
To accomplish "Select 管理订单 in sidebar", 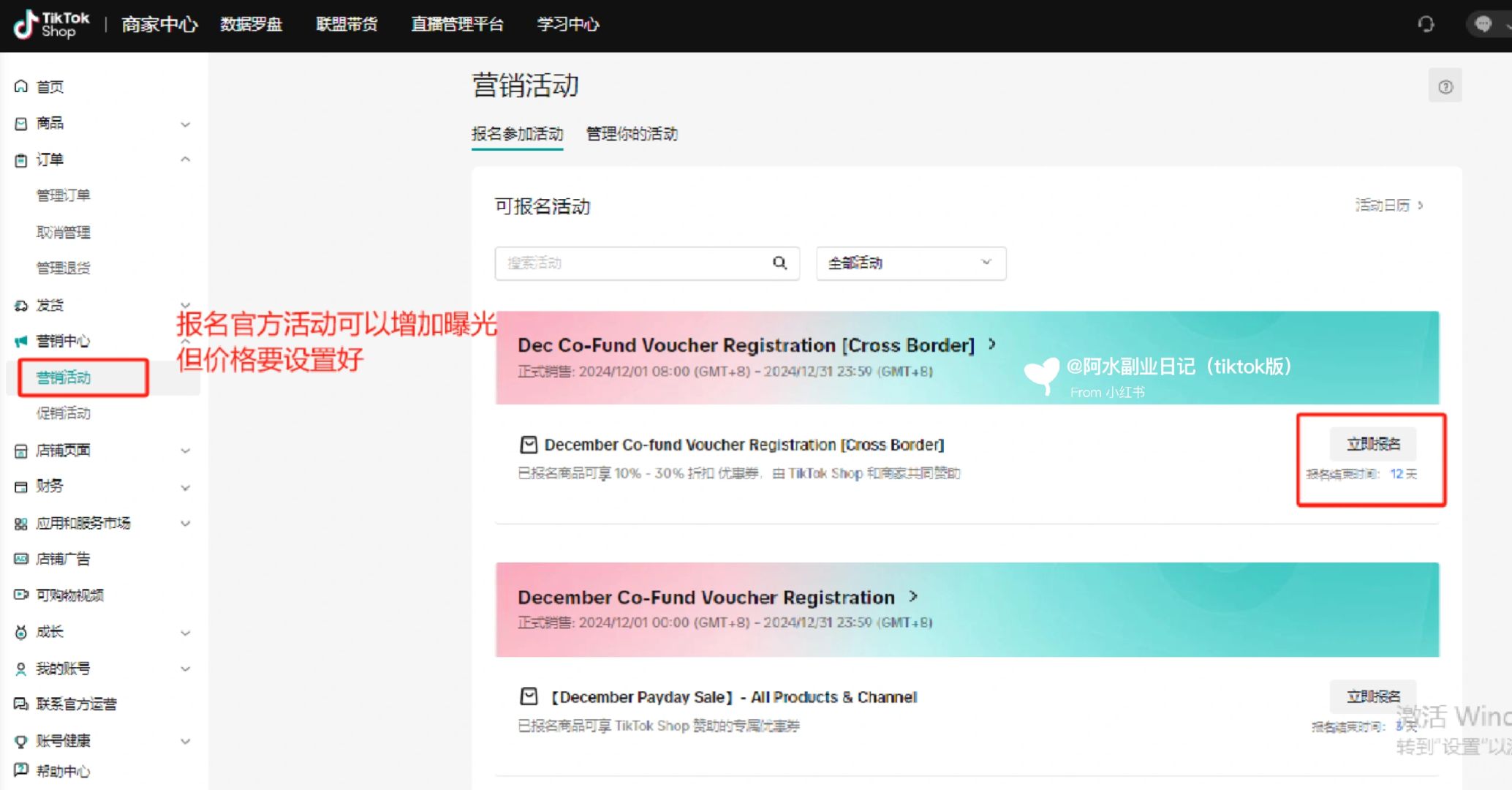I will [x=64, y=195].
